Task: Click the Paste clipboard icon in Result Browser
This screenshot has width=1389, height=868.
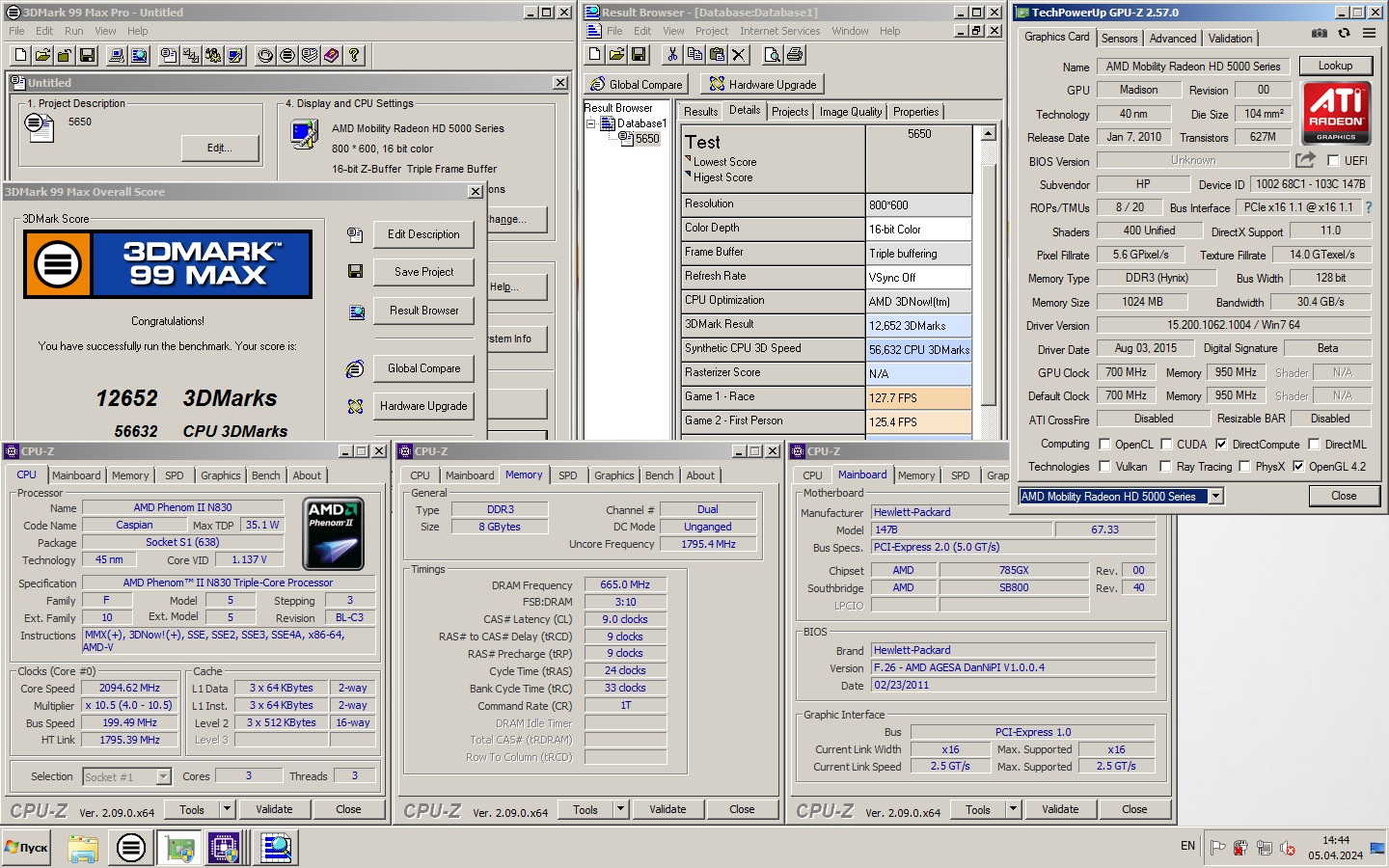Action: [x=717, y=55]
